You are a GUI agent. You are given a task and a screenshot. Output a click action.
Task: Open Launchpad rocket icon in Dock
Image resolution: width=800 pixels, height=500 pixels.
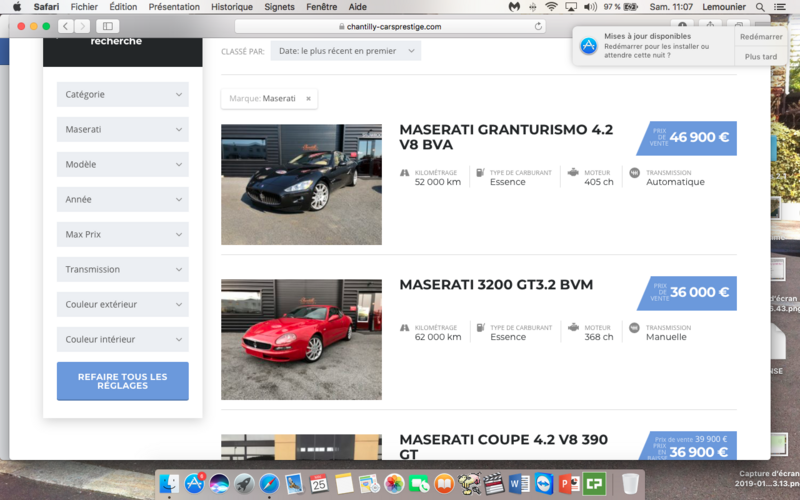(244, 484)
